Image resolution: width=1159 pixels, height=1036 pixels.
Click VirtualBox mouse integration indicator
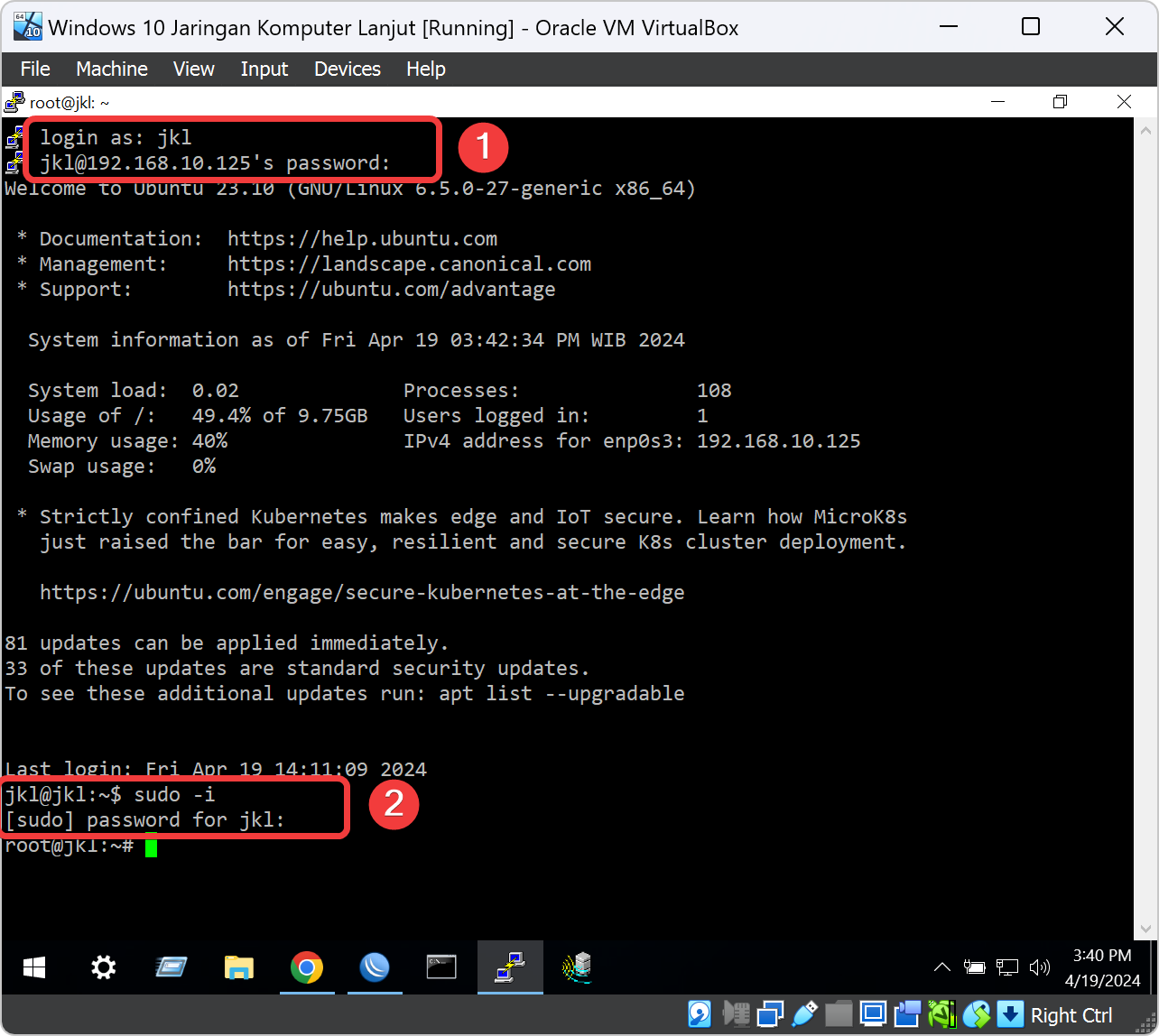977,1014
